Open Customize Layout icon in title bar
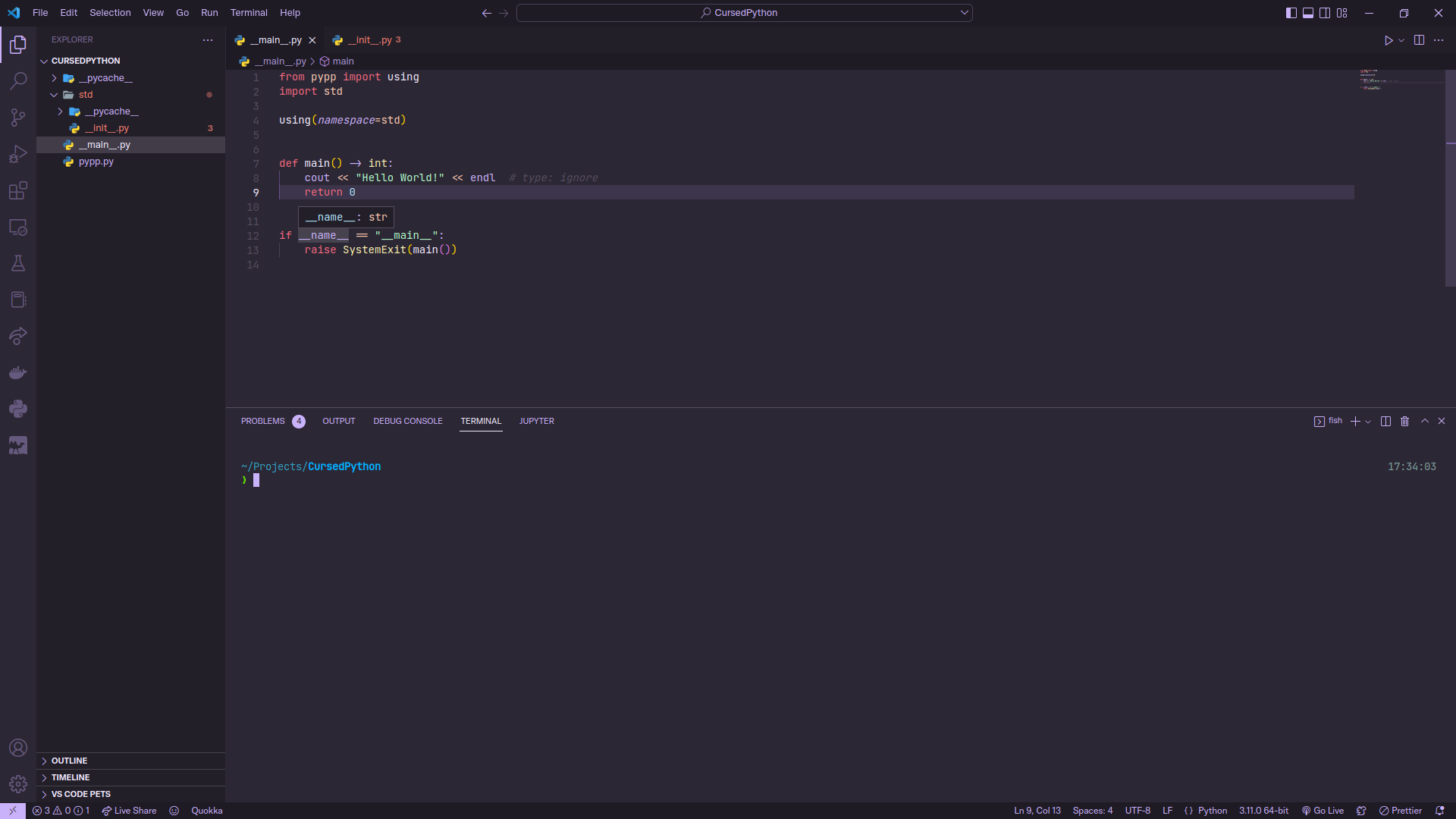Screen dimensions: 1456x819 pos(1342,13)
